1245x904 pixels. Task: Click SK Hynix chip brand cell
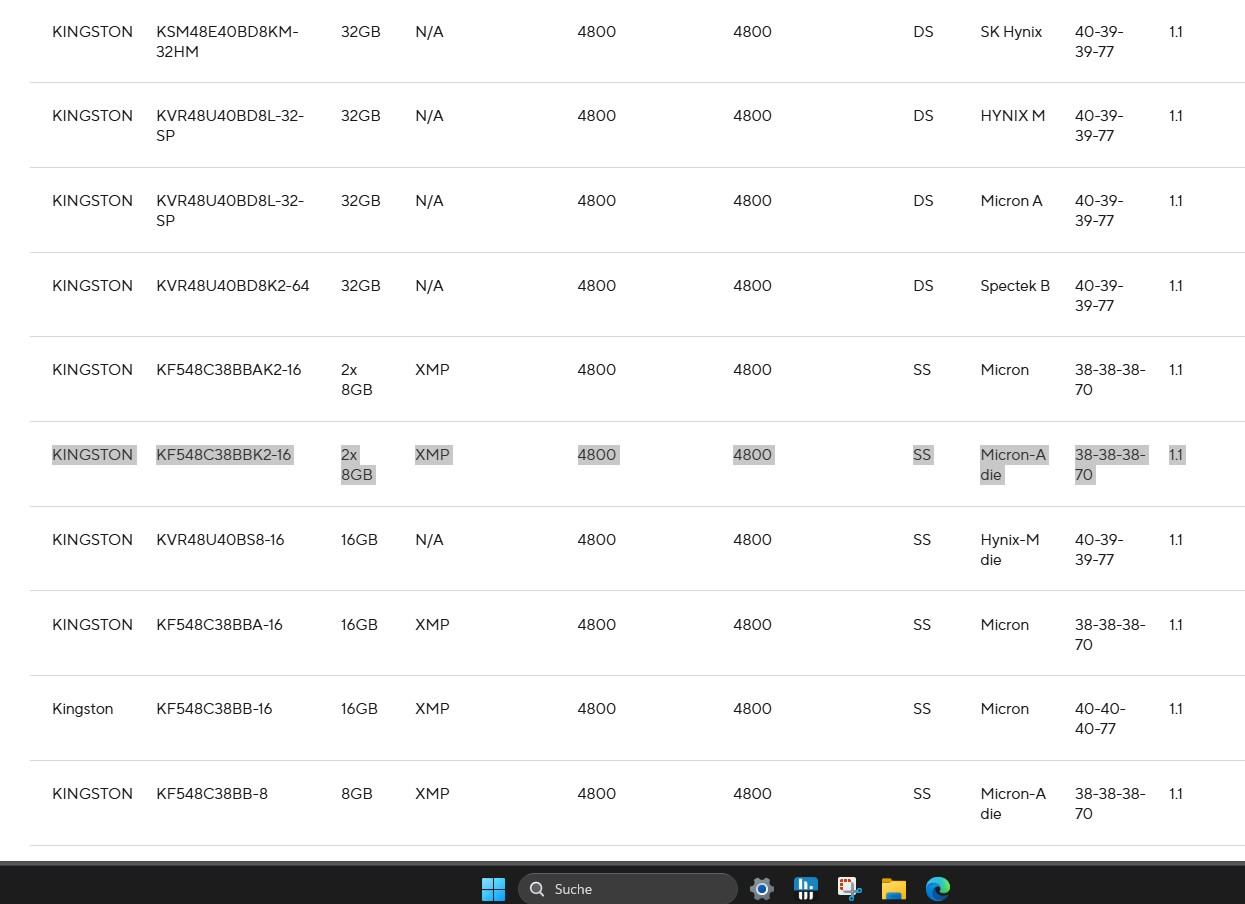click(x=1011, y=32)
